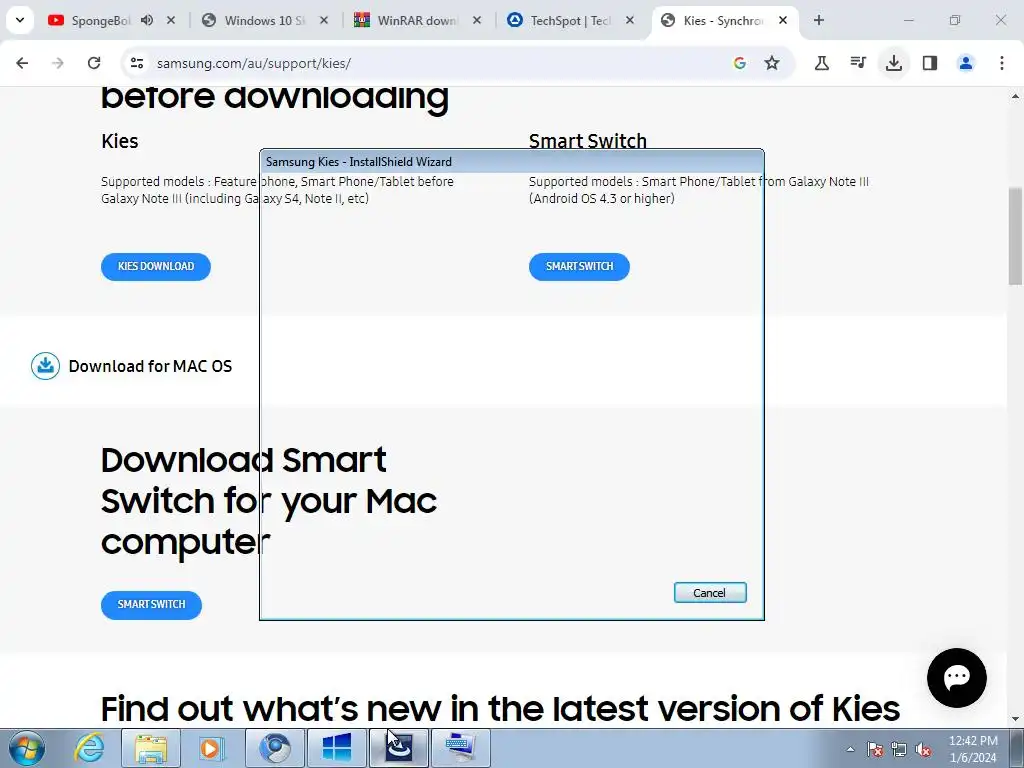Click the circular download icon beside MAC OS
The width and height of the screenshot is (1024, 768).
46,366
